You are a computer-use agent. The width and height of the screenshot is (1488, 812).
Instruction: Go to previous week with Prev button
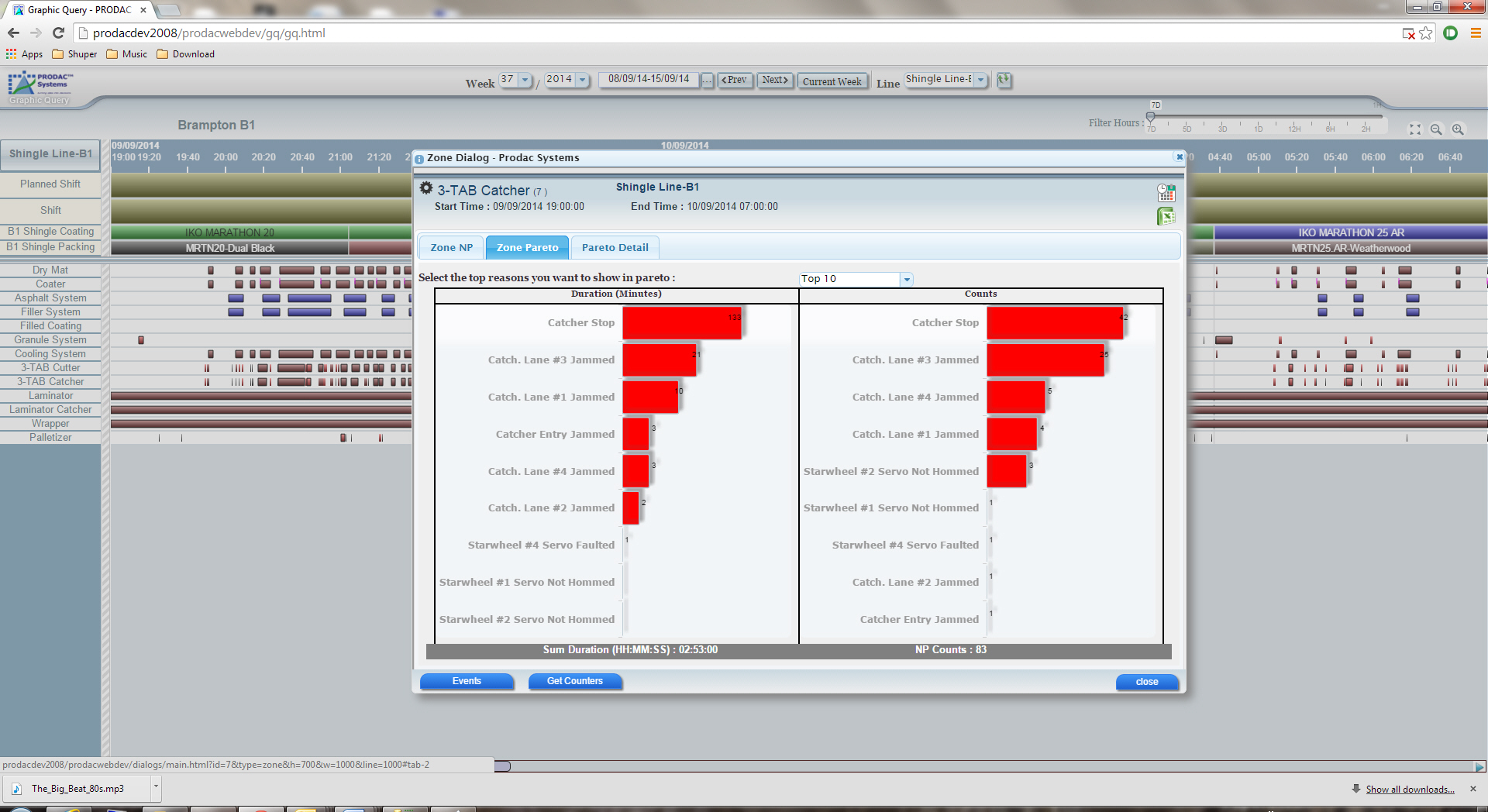(735, 80)
